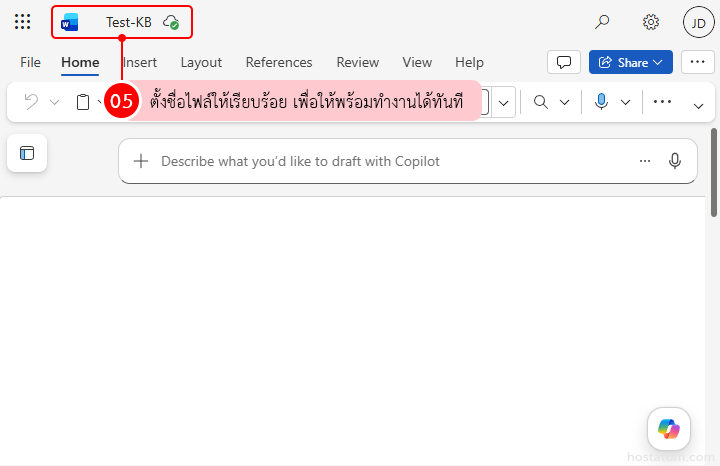Open Copilot prompt more options ellipsis
This screenshot has height=466, width=720.
point(645,161)
